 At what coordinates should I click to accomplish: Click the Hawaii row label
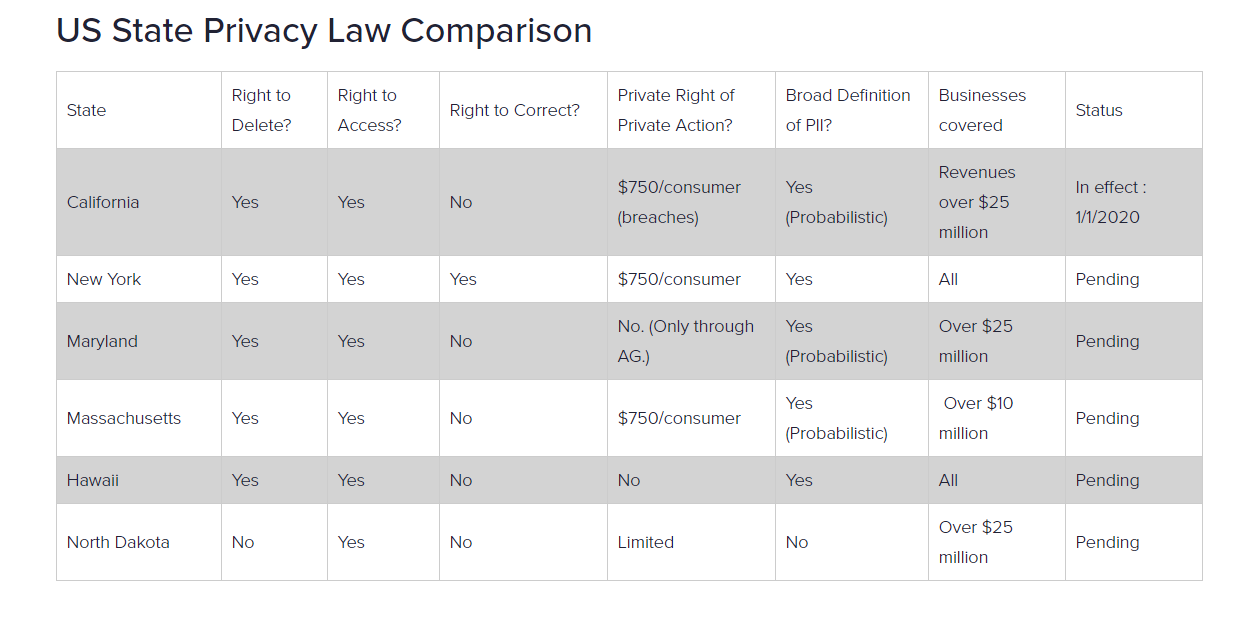[x=93, y=480]
